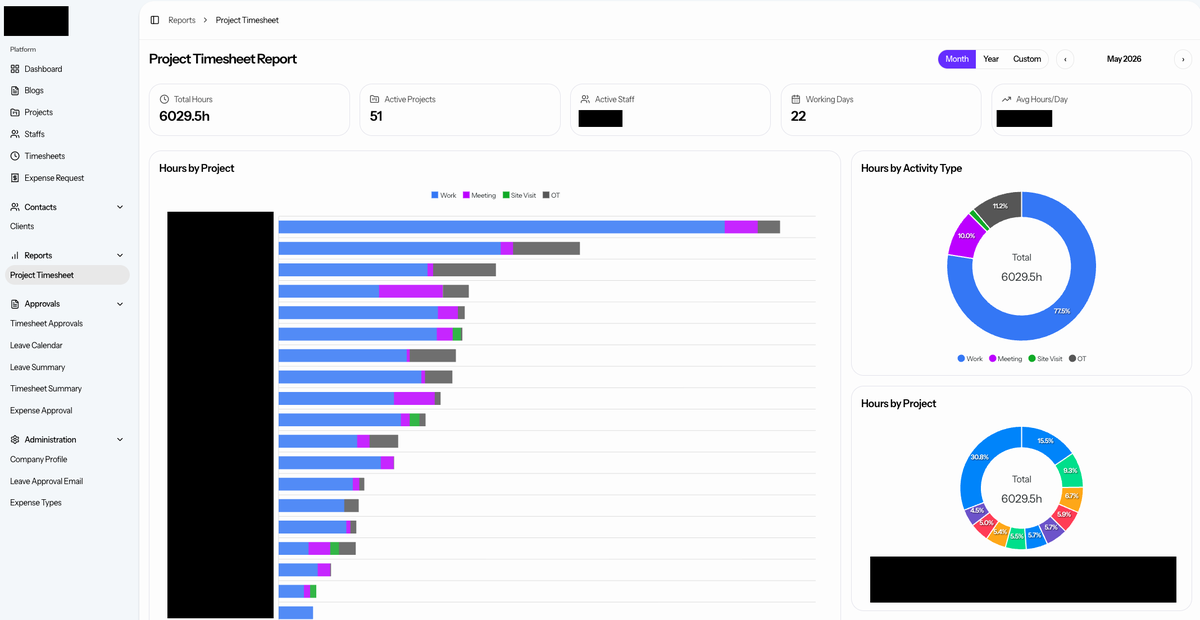The image size is (1200, 620).
Task: Click the Reports bar chart icon
Action: 15,255
